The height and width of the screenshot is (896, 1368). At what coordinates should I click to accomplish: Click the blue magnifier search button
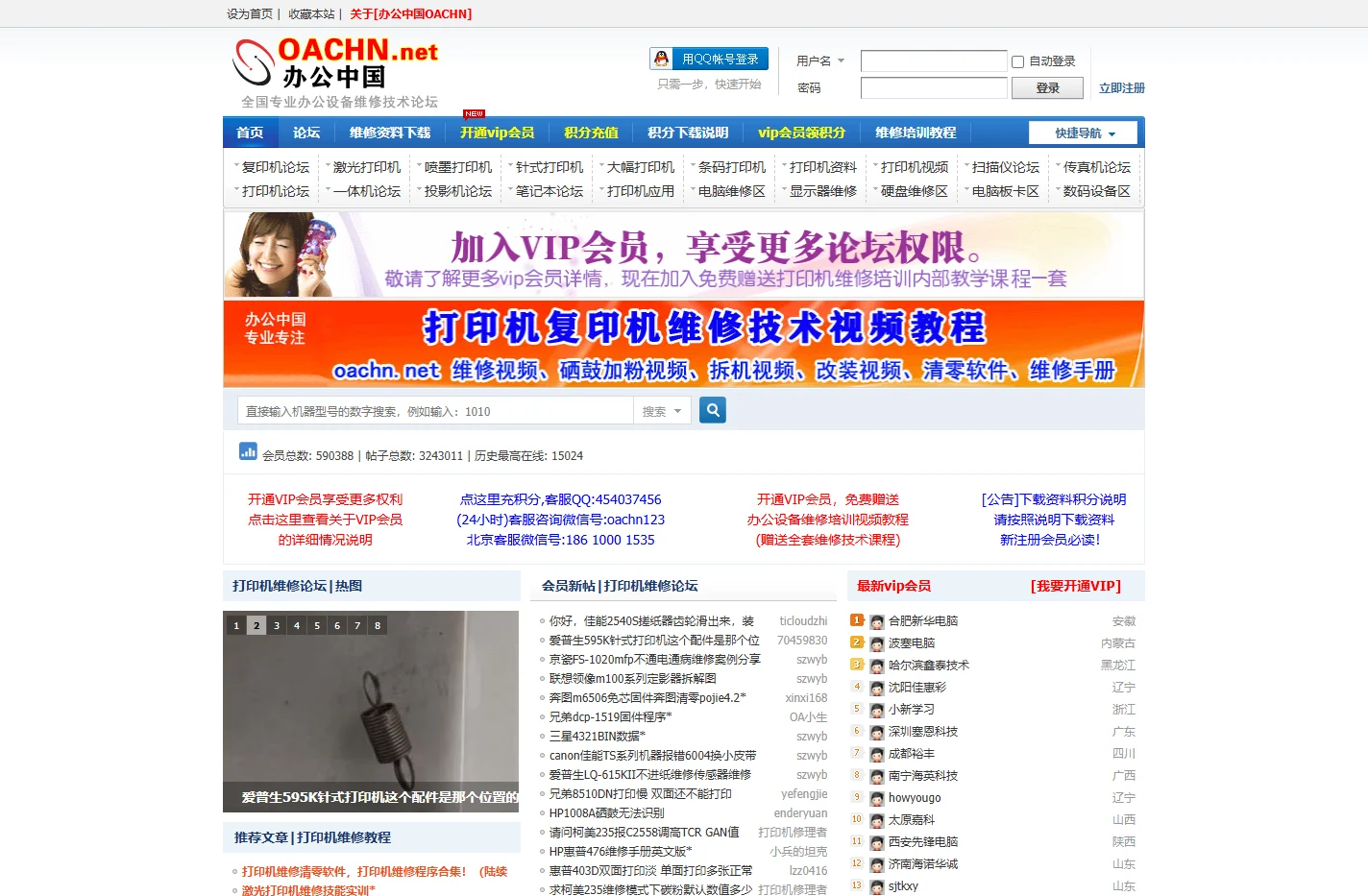pyautogui.click(x=712, y=410)
